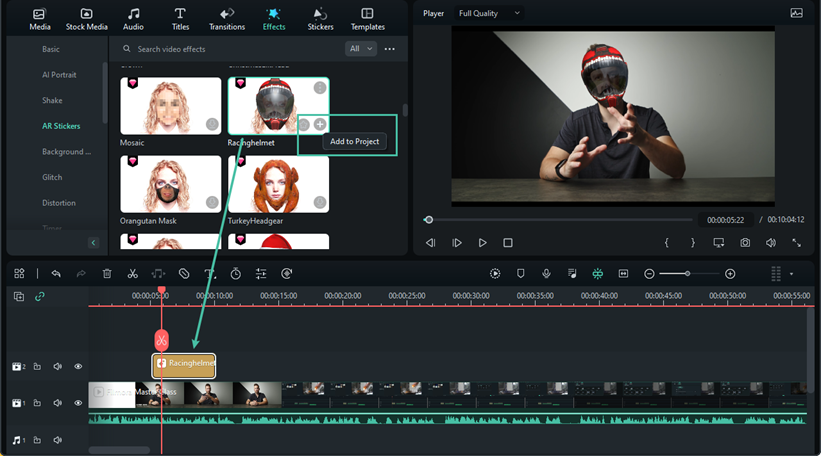Hide video track 2
Image resolution: width=821 pixels, height=456 pixels.
click(x=78, y=366)
